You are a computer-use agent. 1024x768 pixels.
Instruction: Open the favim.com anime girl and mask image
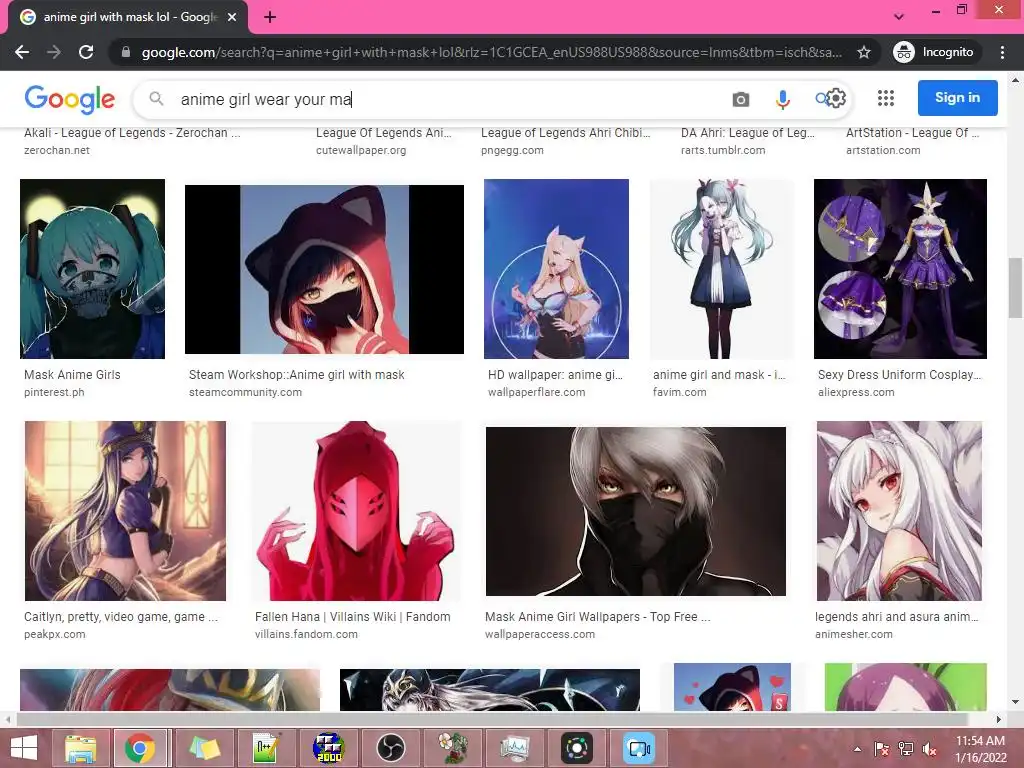721,268
